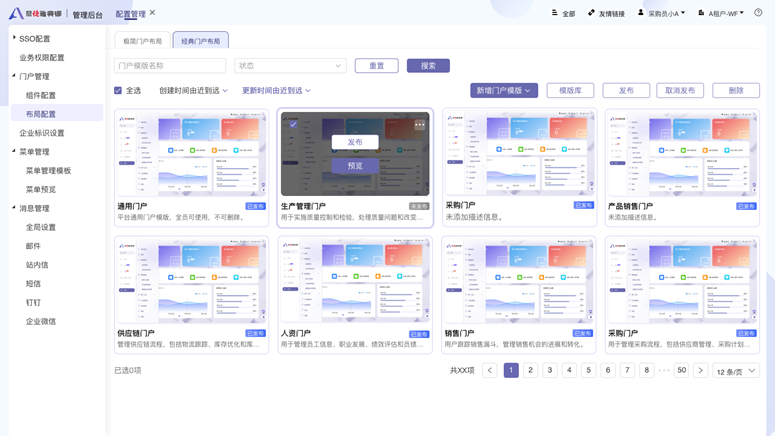Image resolution: width=775 pixels, height=436 pixels.
Task: Open 短信 in sidebar
Action: coord(34,283)
